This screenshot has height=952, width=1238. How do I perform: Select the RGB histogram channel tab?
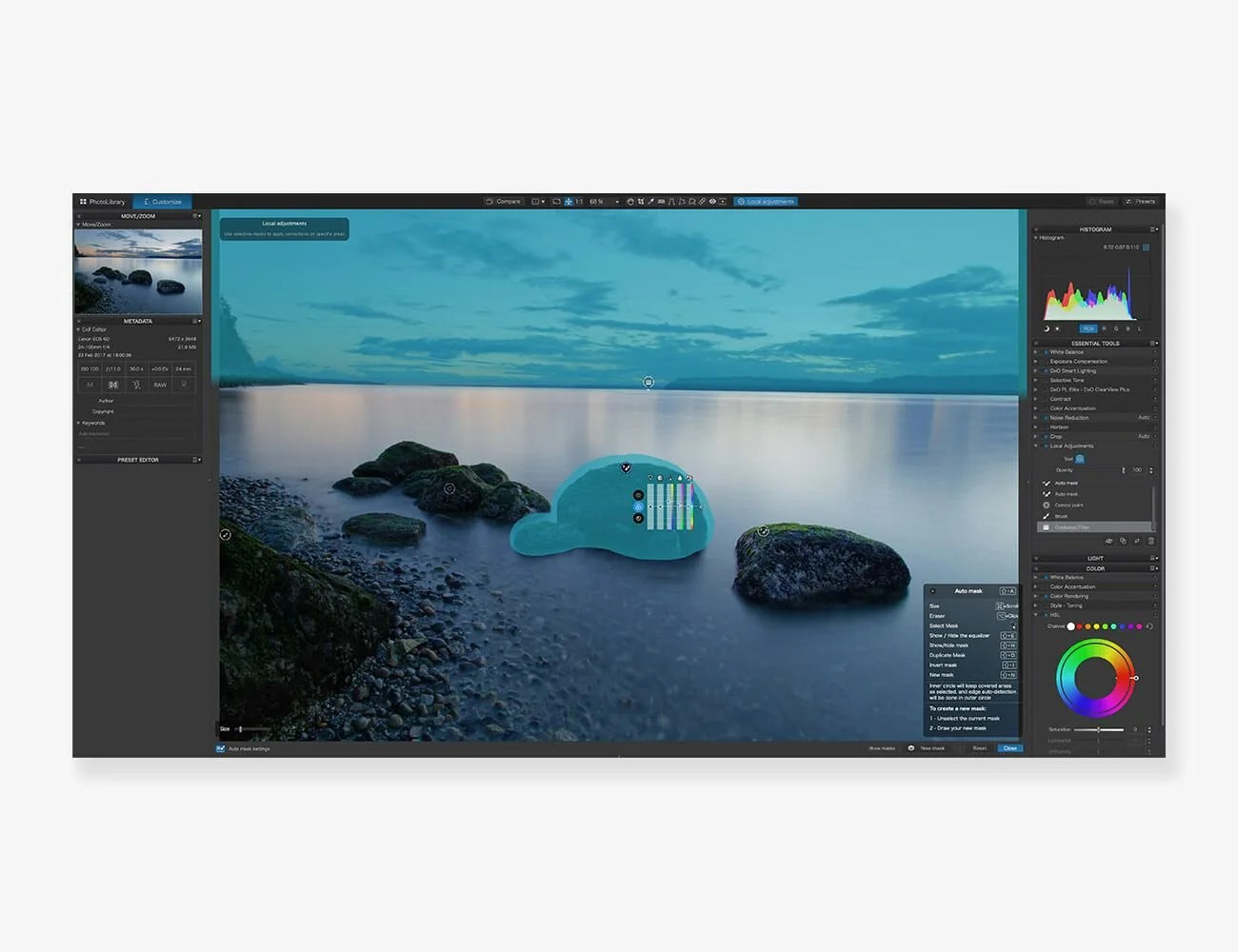click(1088, 328)
